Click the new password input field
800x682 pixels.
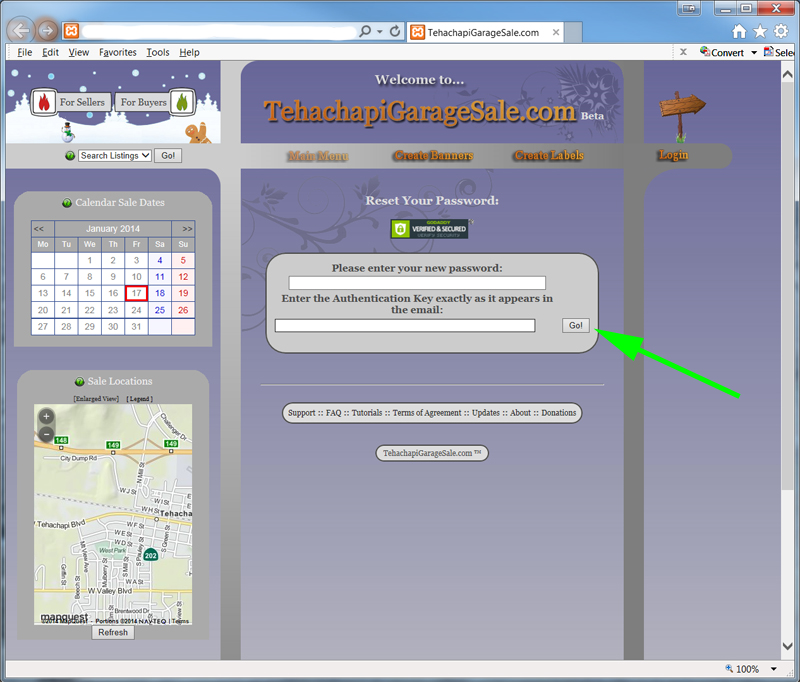pos(417,283)
